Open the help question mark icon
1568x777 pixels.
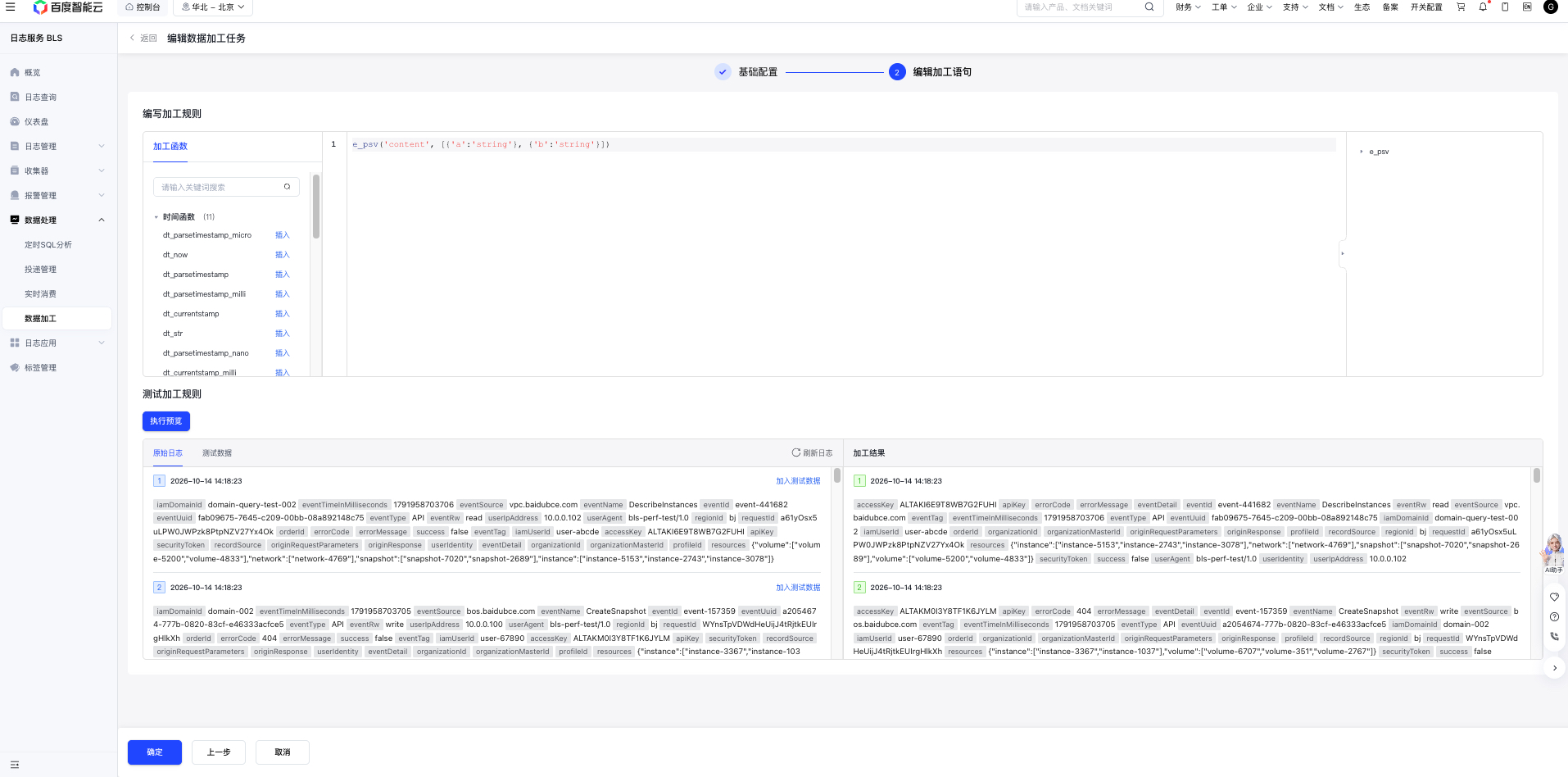1554,616
